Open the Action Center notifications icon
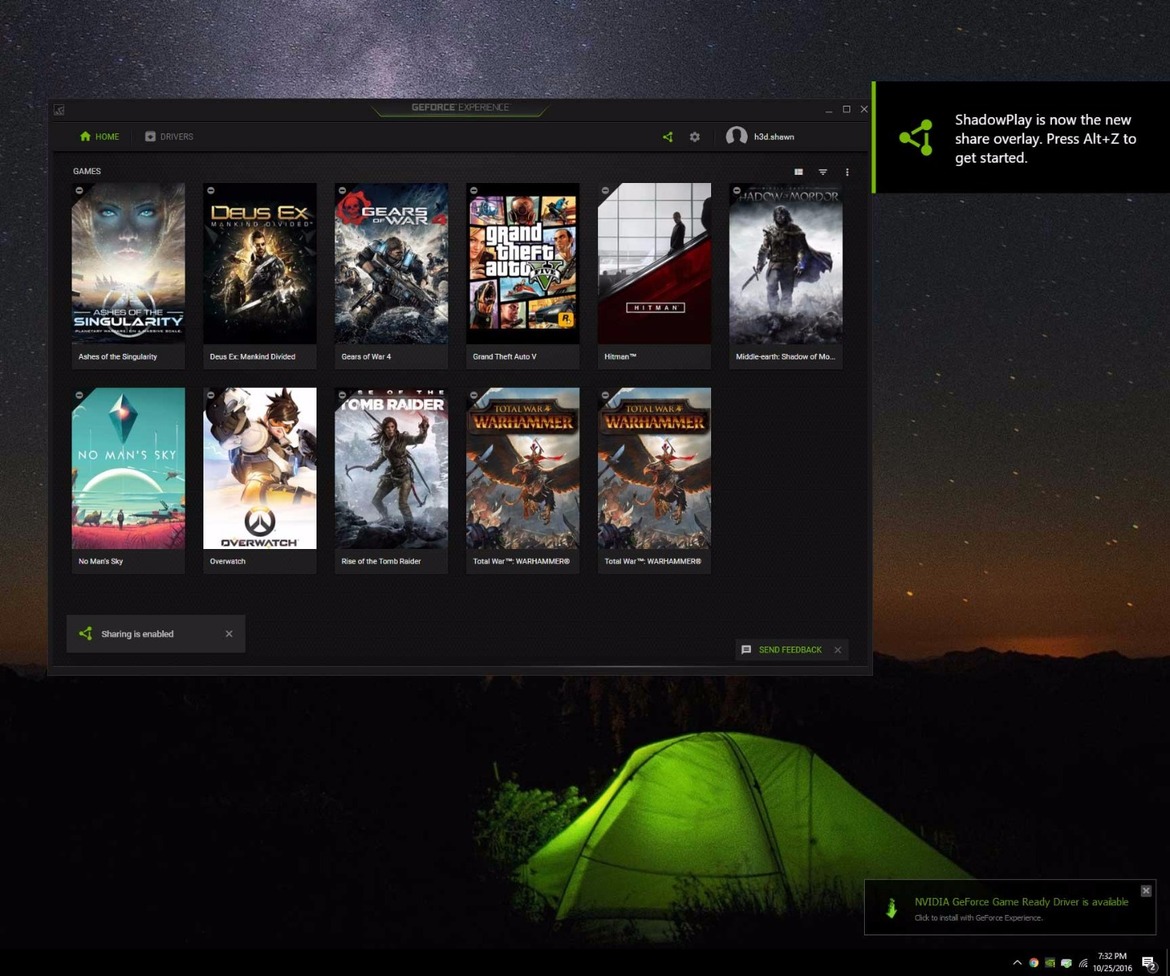The height and width of the screenshot is (976, 1170). pyautogui.click(x=1149, y=963)
